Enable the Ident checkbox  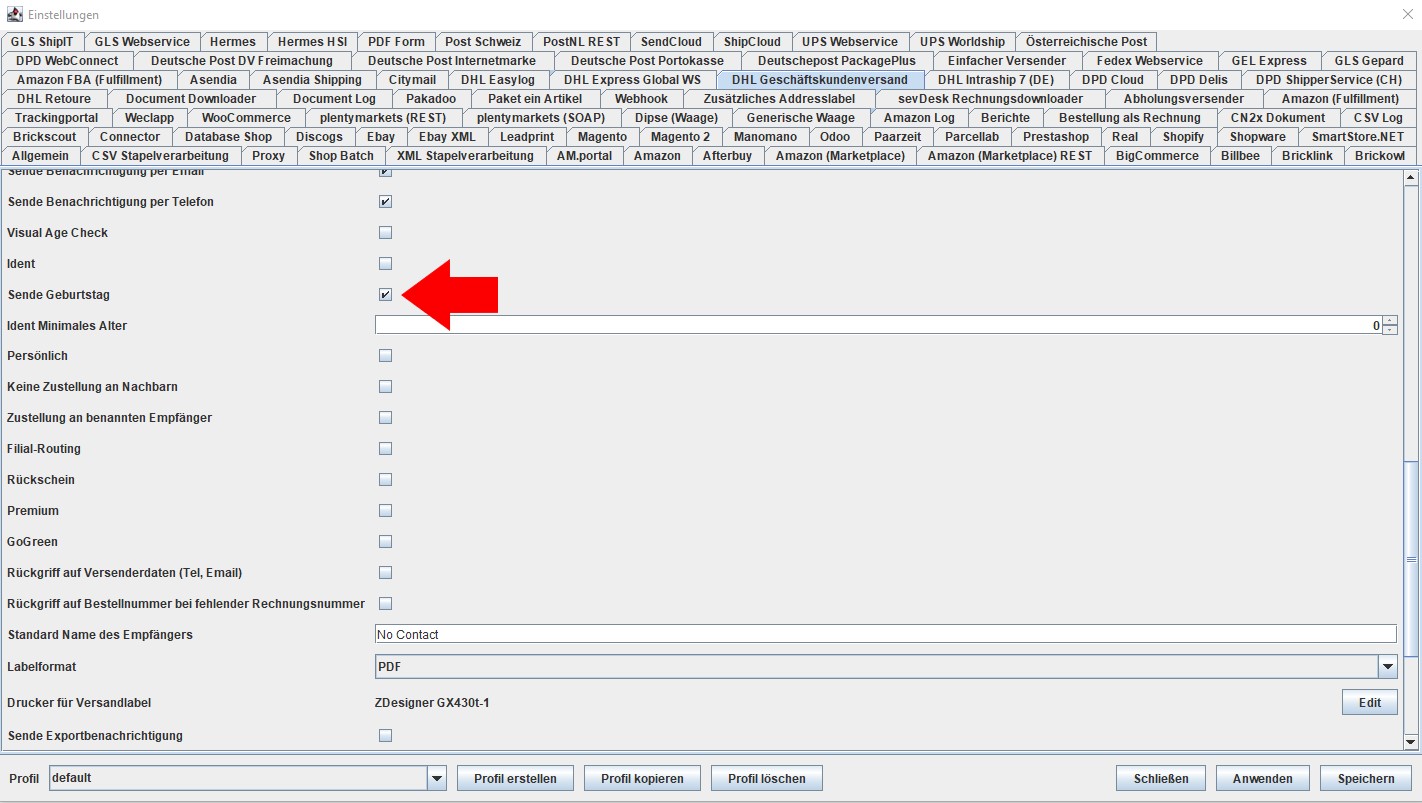[385, 264]
